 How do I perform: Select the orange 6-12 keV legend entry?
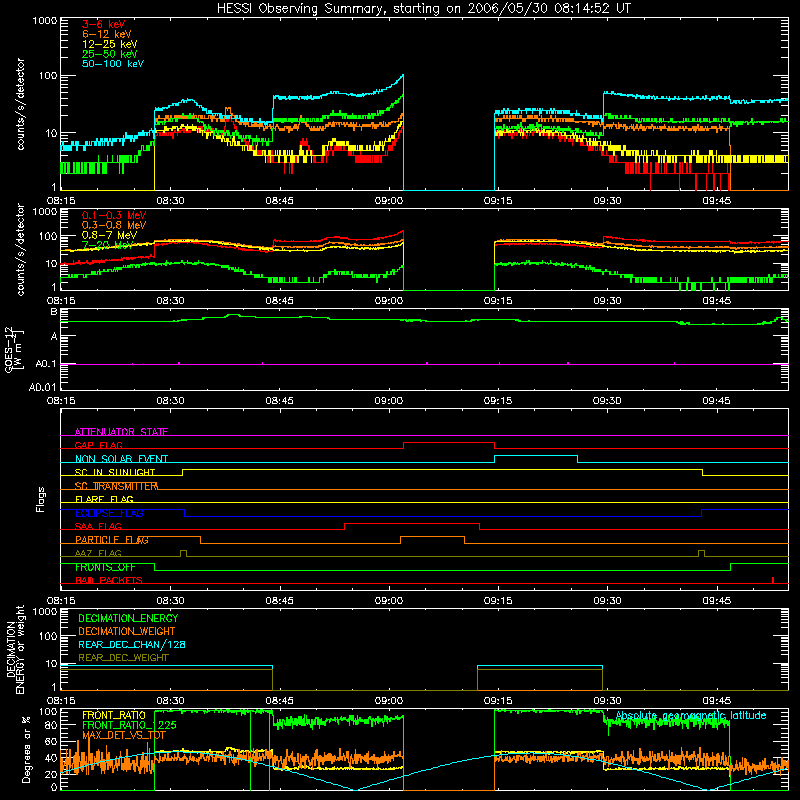pos(107,34)
